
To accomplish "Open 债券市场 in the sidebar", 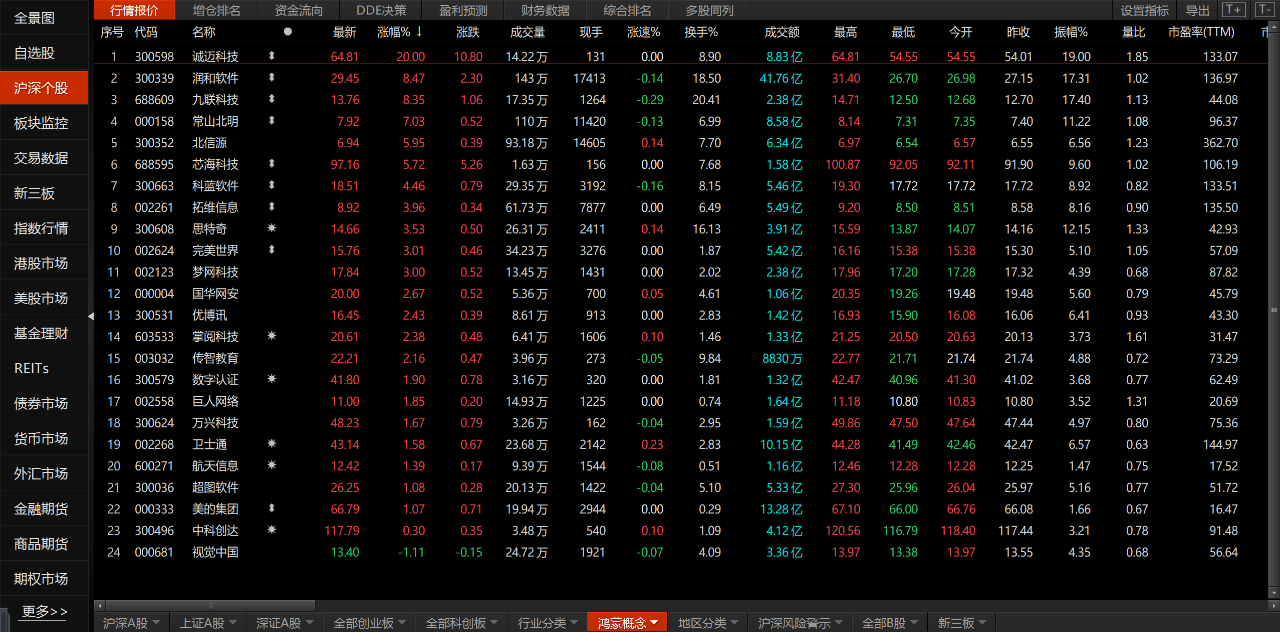I will (44, 403).
